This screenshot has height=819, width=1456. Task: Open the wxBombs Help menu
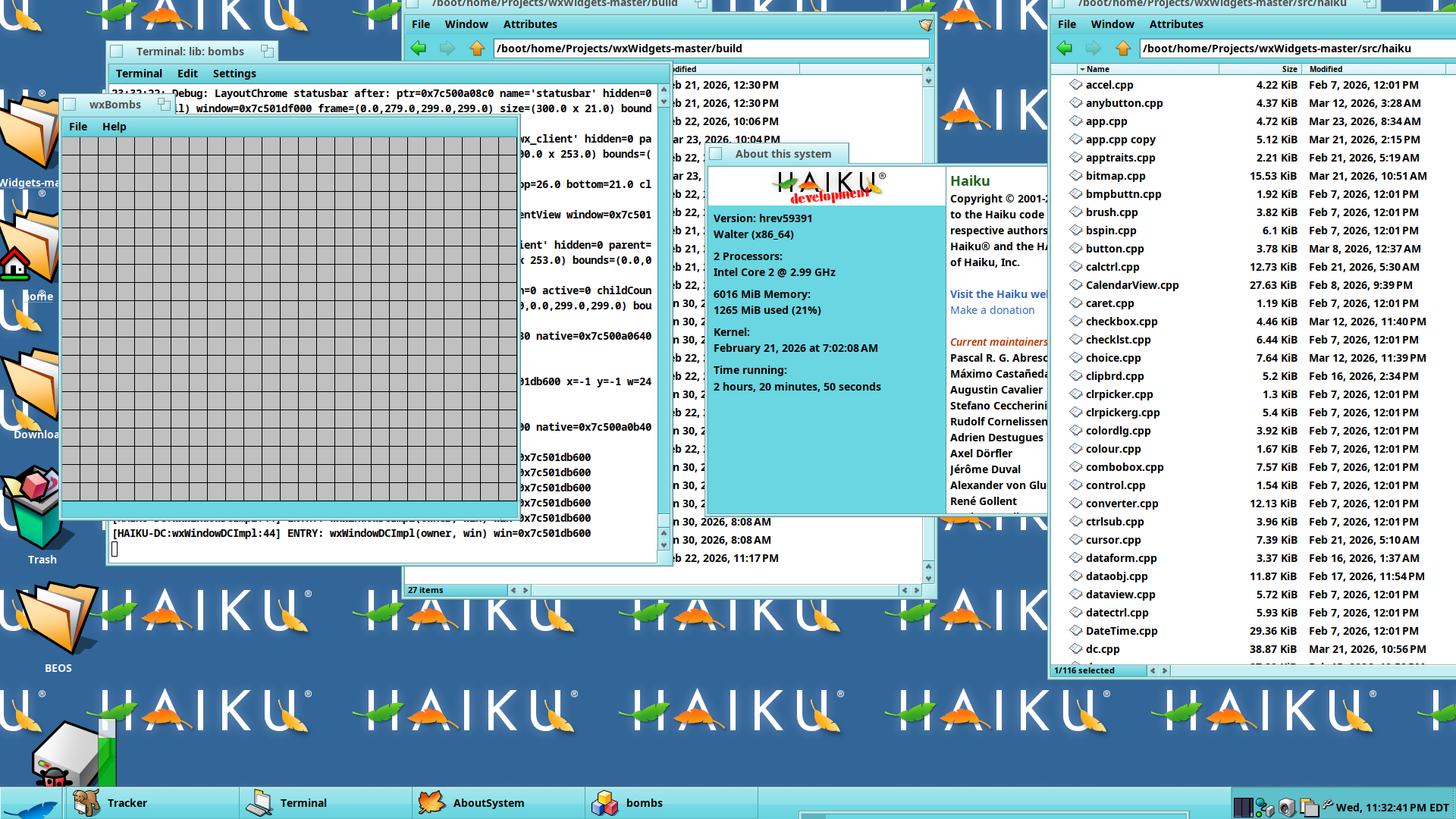coord(114,127)
